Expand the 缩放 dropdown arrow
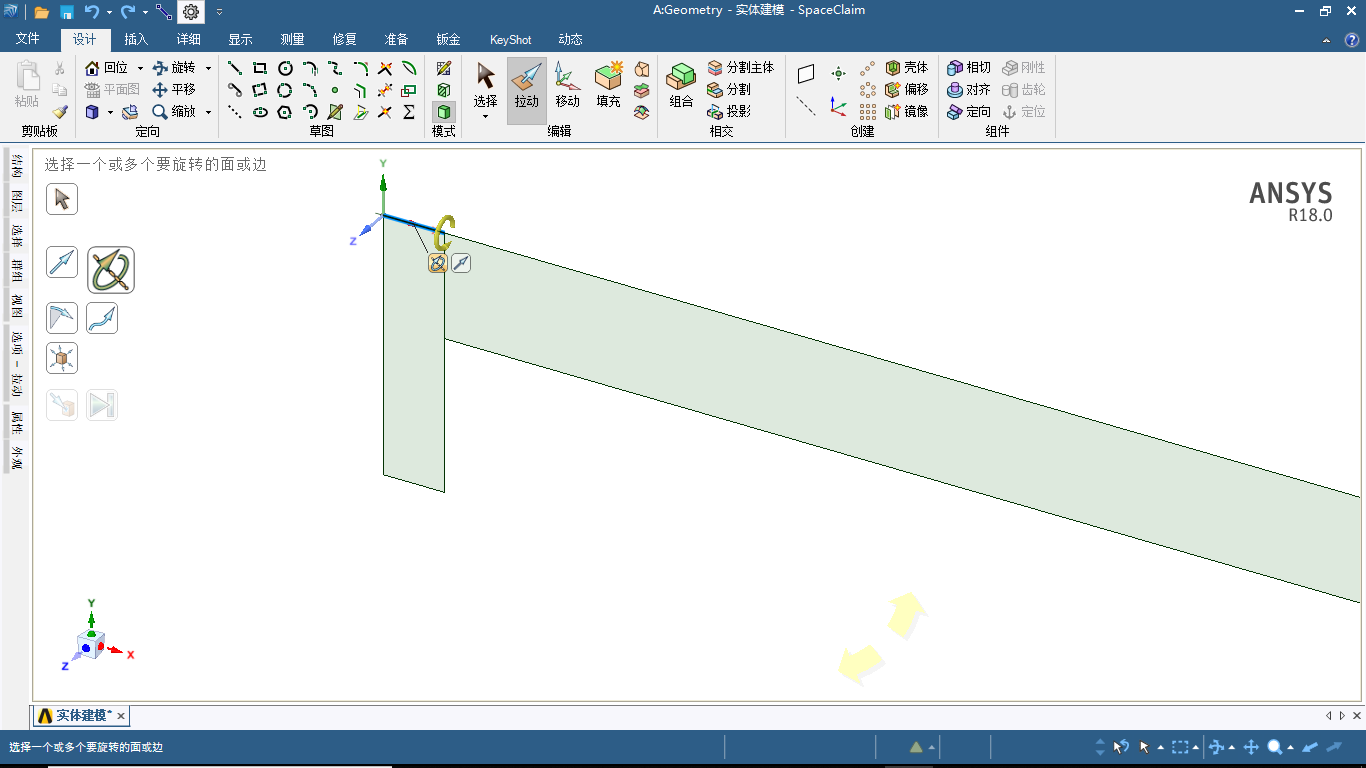Image resolution: width=1366 pixels, height=768 pixels. (x=208, y=112)
